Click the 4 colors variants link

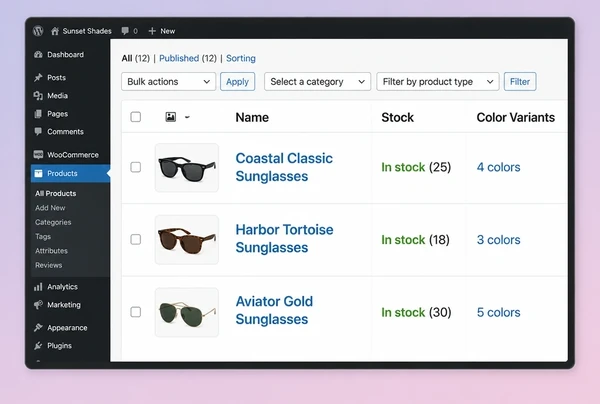click(x=498, y=167)
